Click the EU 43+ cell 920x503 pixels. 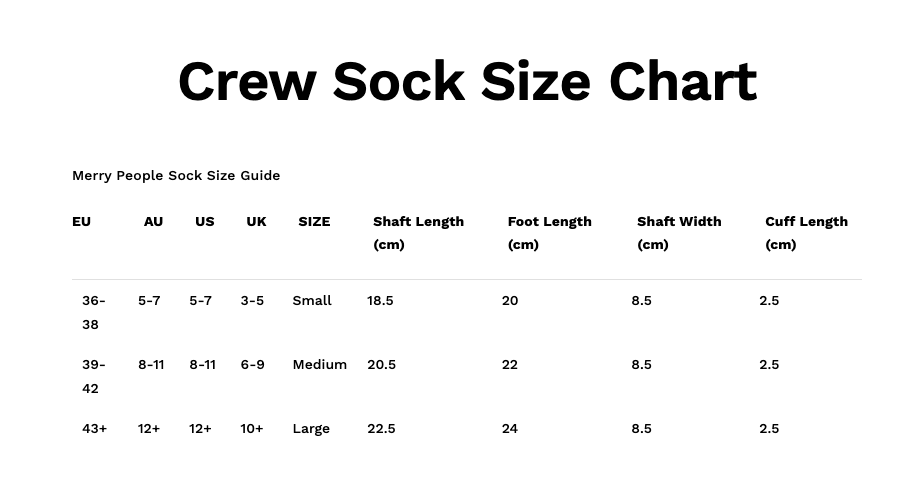[94, 429]
